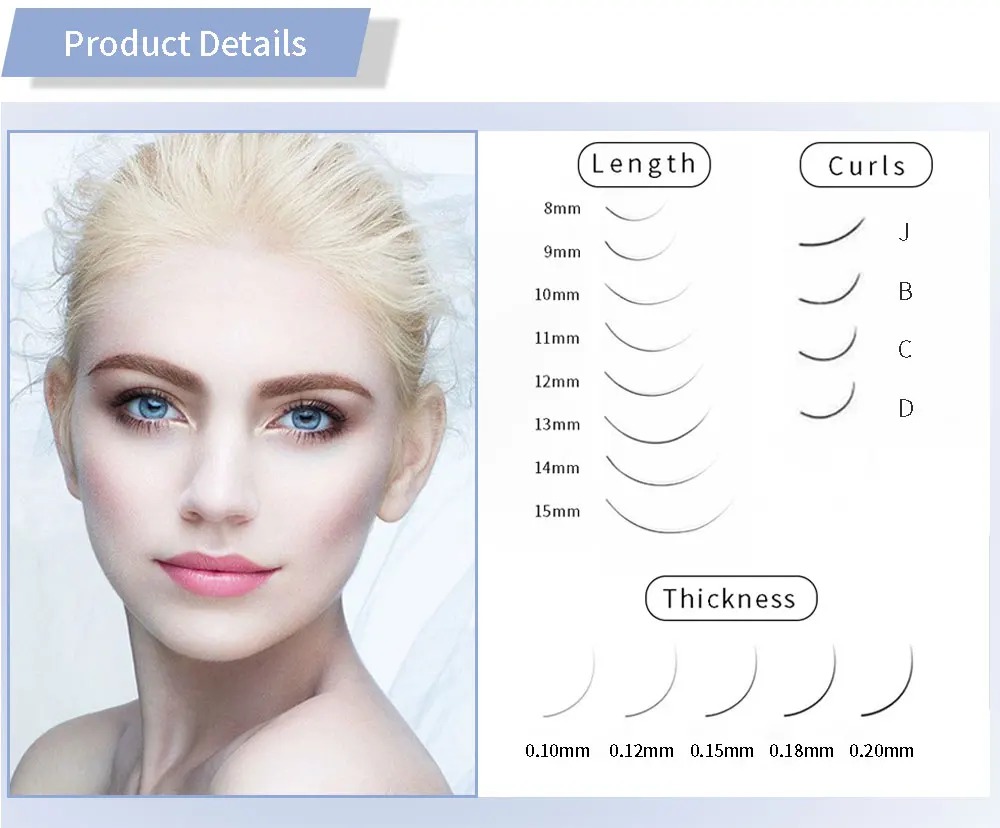Select the 9mm length label

(x=562, y=251)
